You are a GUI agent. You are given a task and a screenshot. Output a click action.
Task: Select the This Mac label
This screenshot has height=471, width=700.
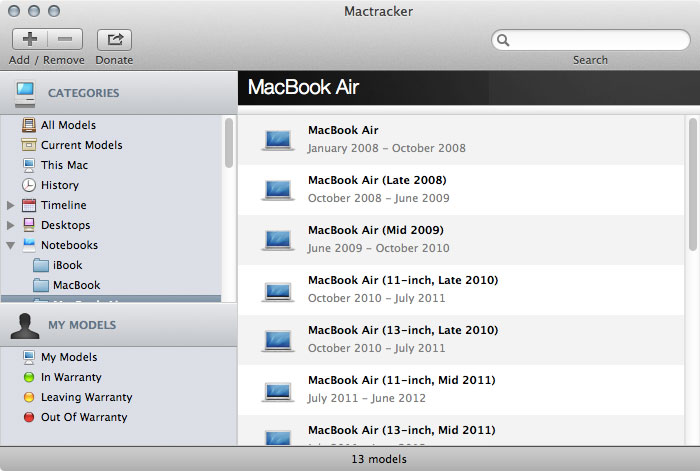[x=64, y=165]
